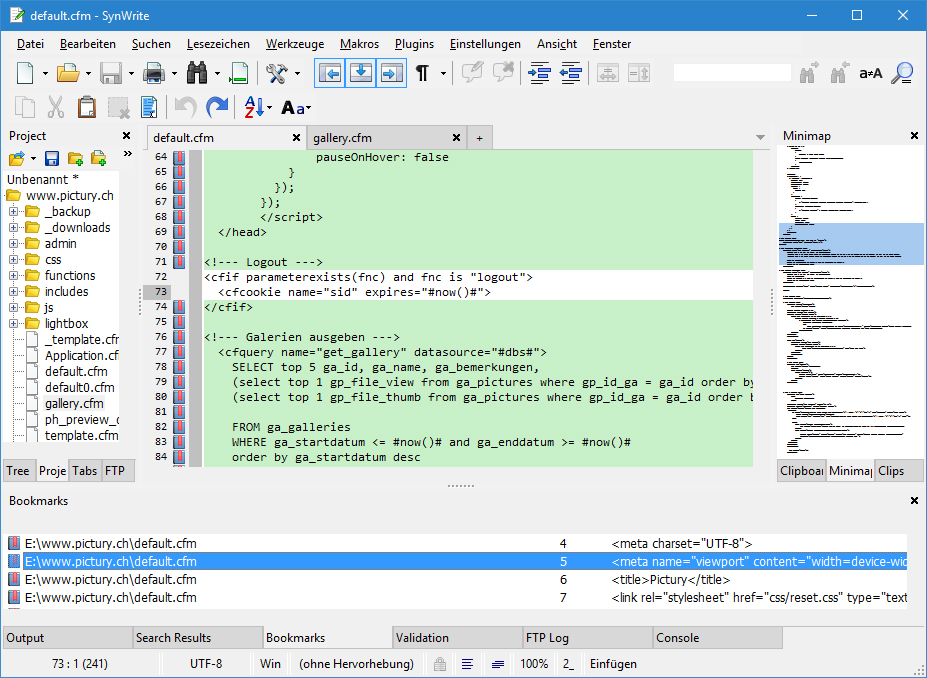Click the go-to-line page icon

[239, 73]
